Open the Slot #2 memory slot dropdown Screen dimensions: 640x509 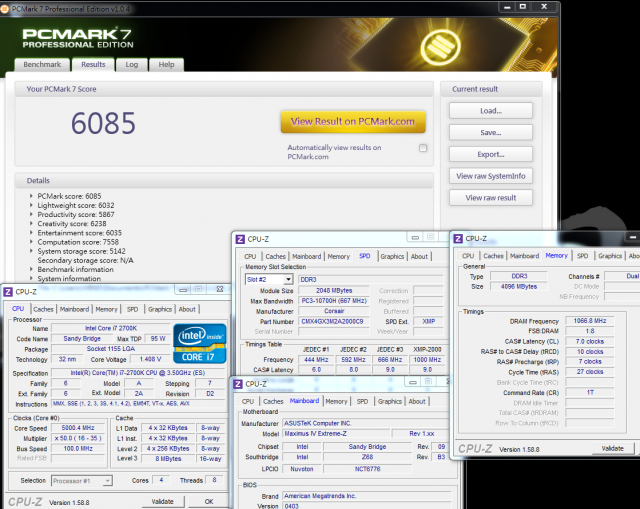(x=289, y=279)
